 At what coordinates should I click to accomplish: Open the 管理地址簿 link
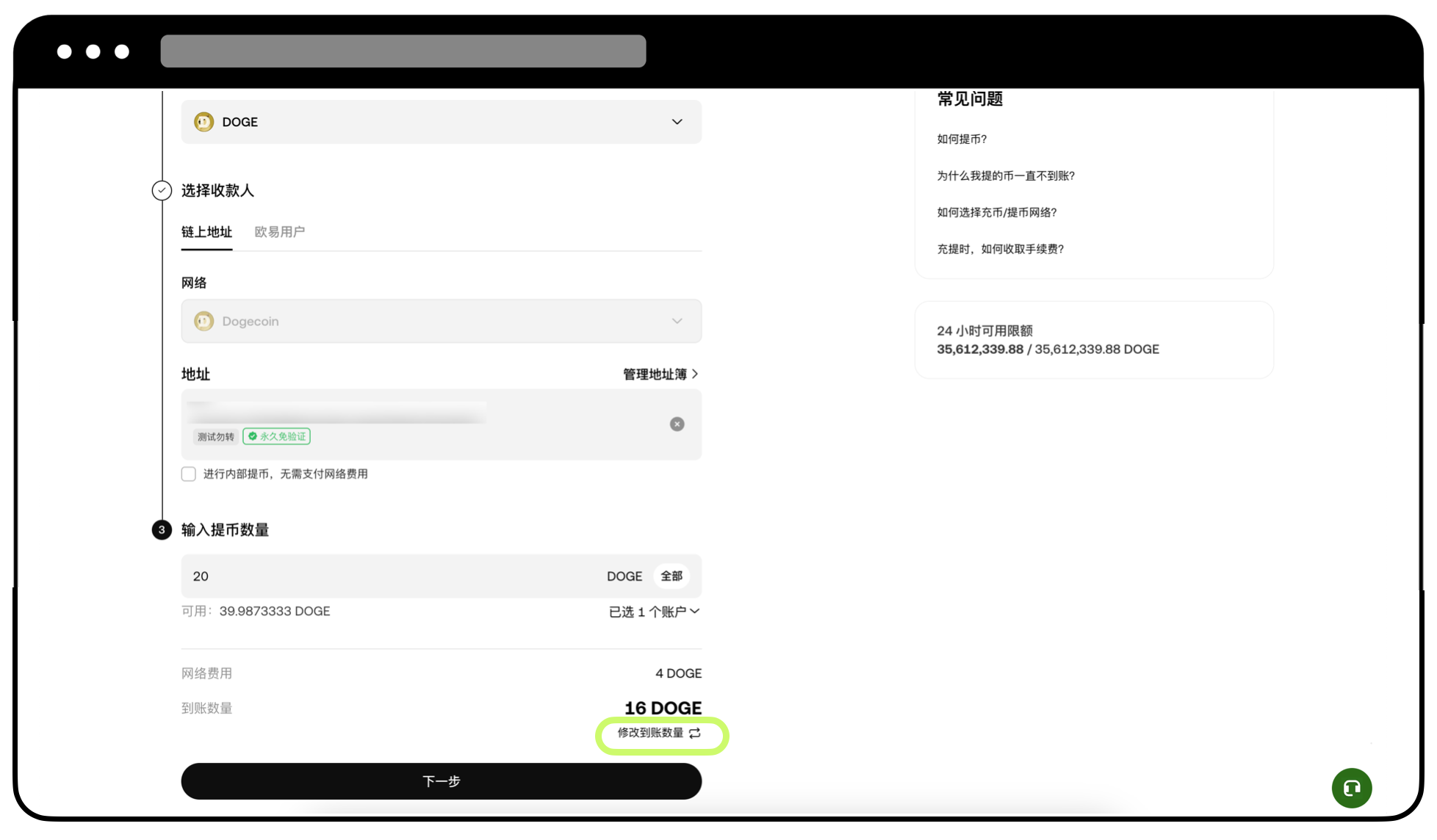click(660, 374)
